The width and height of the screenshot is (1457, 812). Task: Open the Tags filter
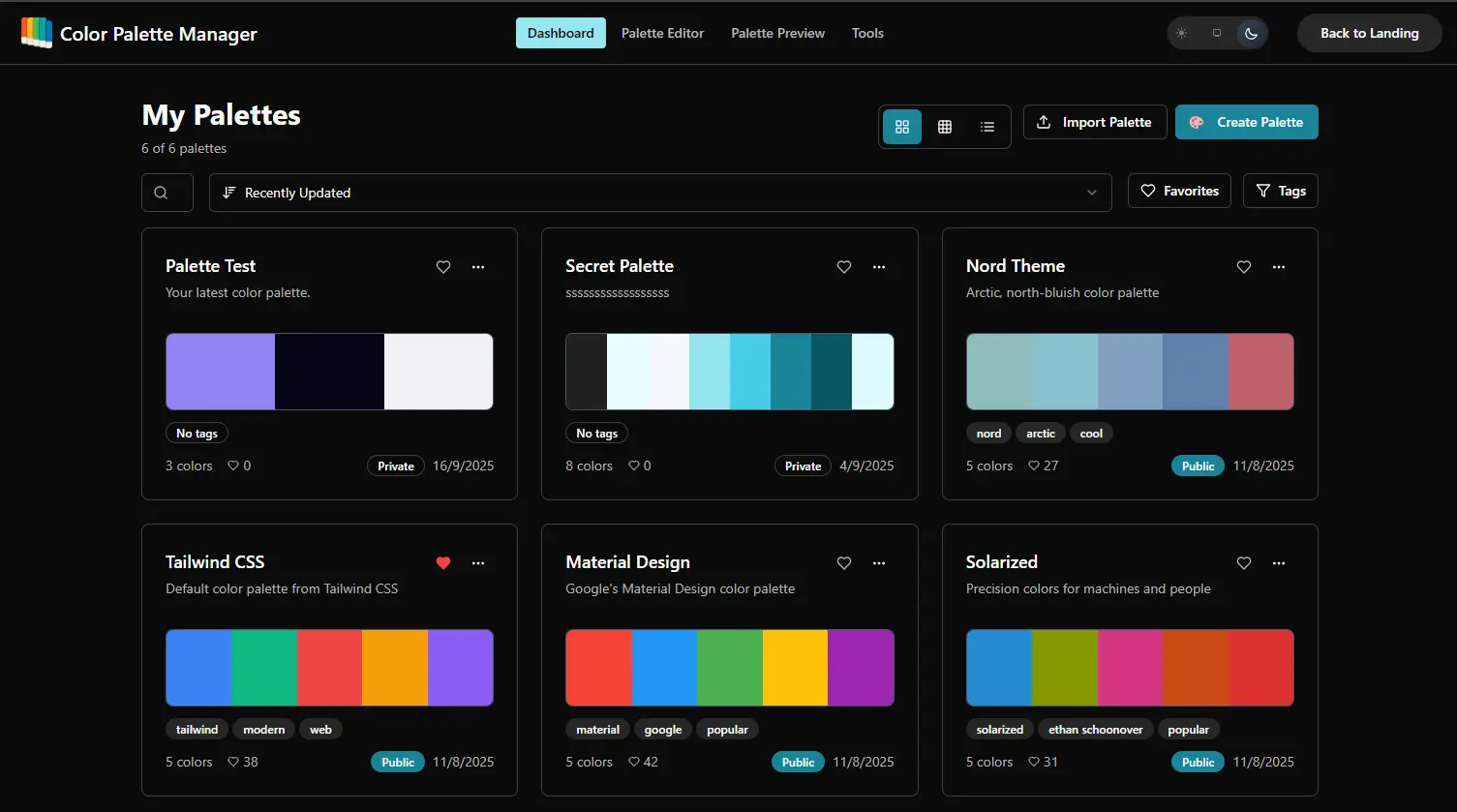(1280, 191)
